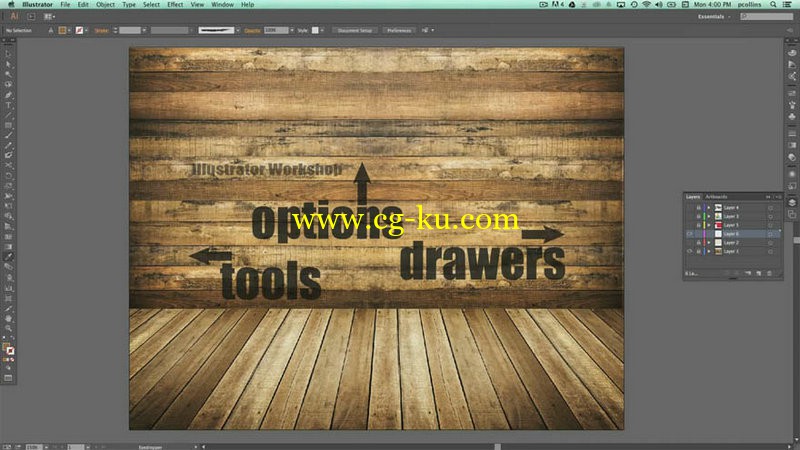Hide Layer 6 with its eye icon
Screen dimensions: 800x450
pyautogui.click(x=690, y=234)
